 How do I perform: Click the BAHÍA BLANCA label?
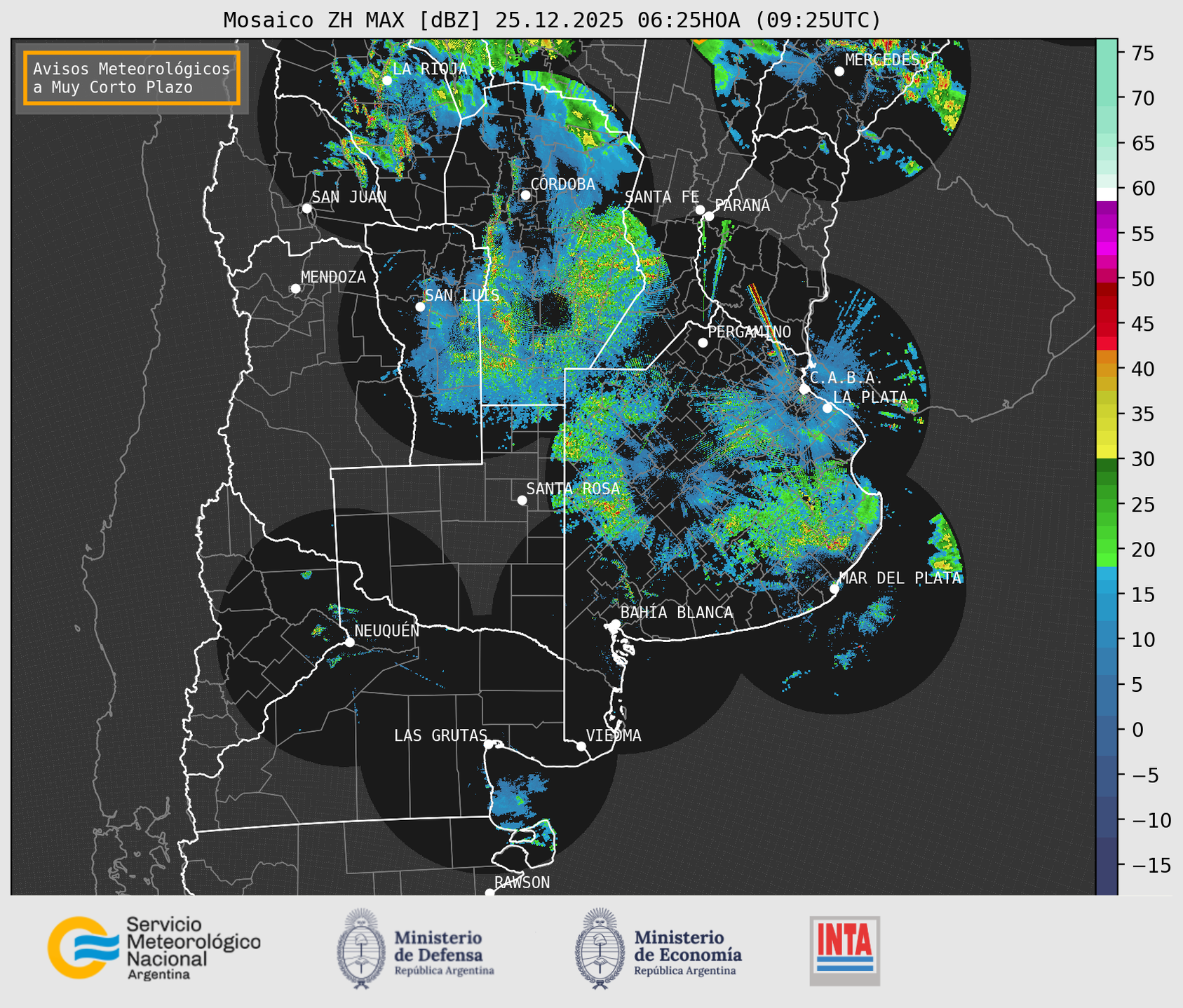pos(677,613)
